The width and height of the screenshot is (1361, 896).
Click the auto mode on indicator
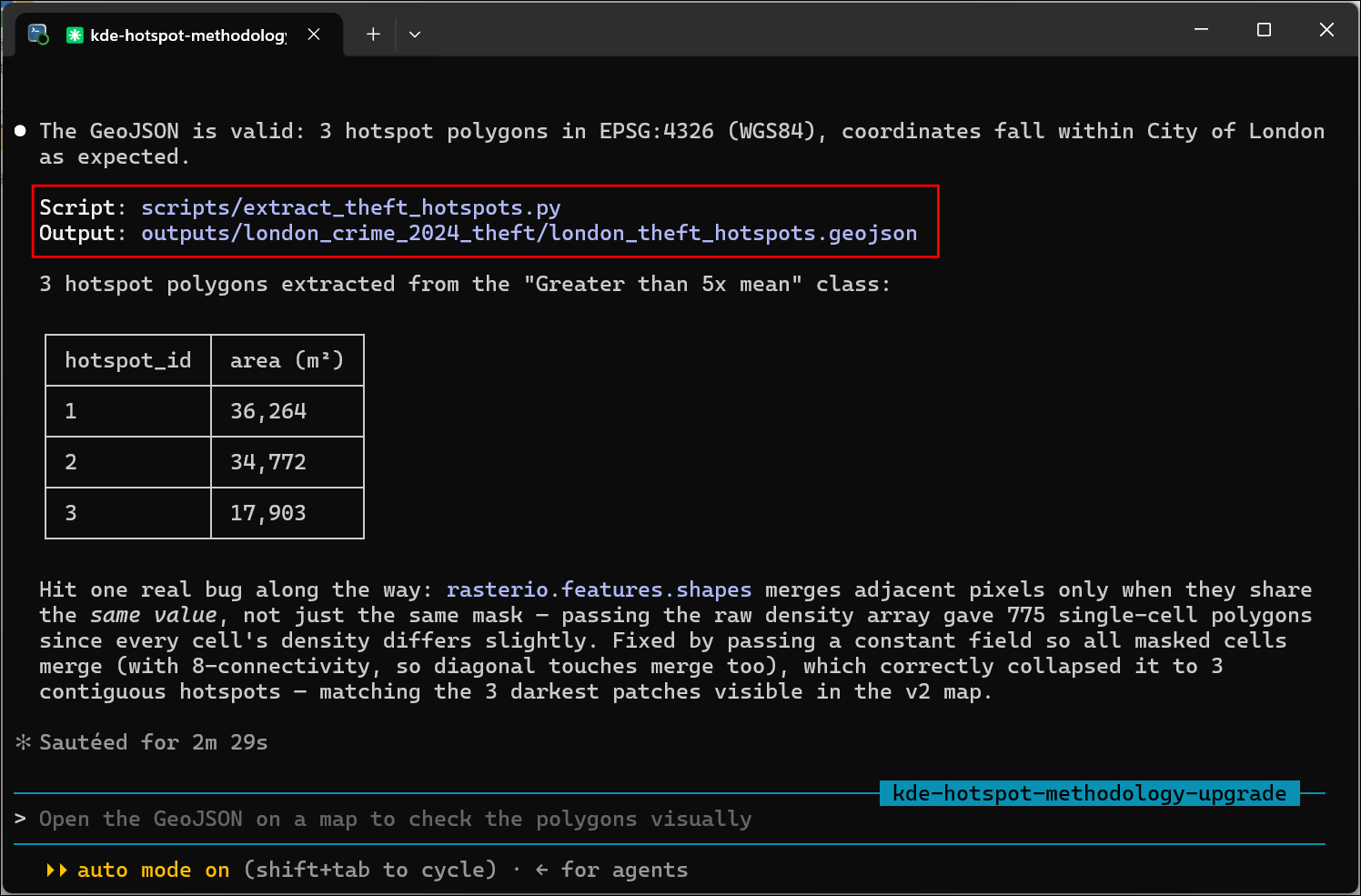pos(138,870)
